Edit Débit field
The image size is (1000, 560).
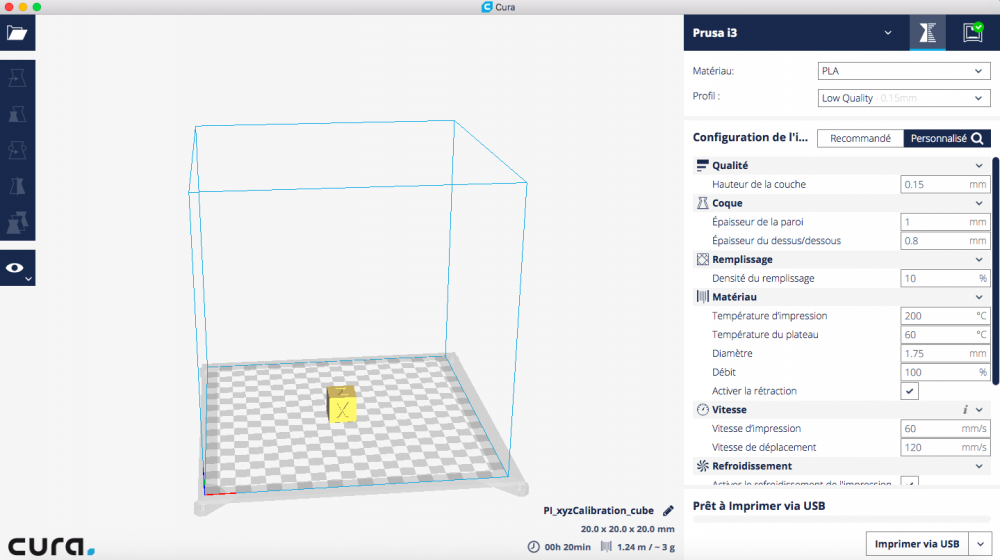tap(945, 372)
